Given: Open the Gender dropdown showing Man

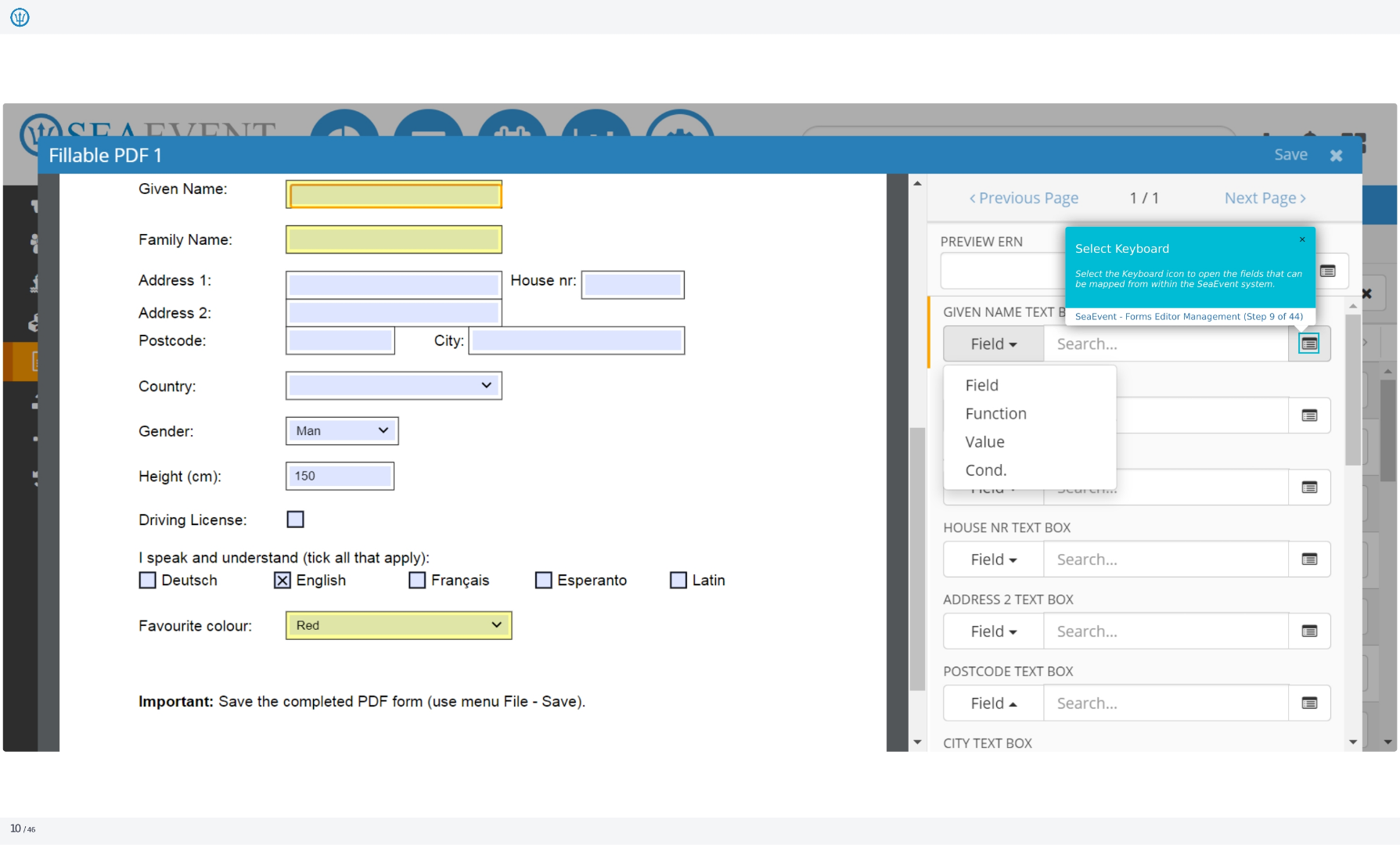Looking at the screenshot, I should click(342, 431).
